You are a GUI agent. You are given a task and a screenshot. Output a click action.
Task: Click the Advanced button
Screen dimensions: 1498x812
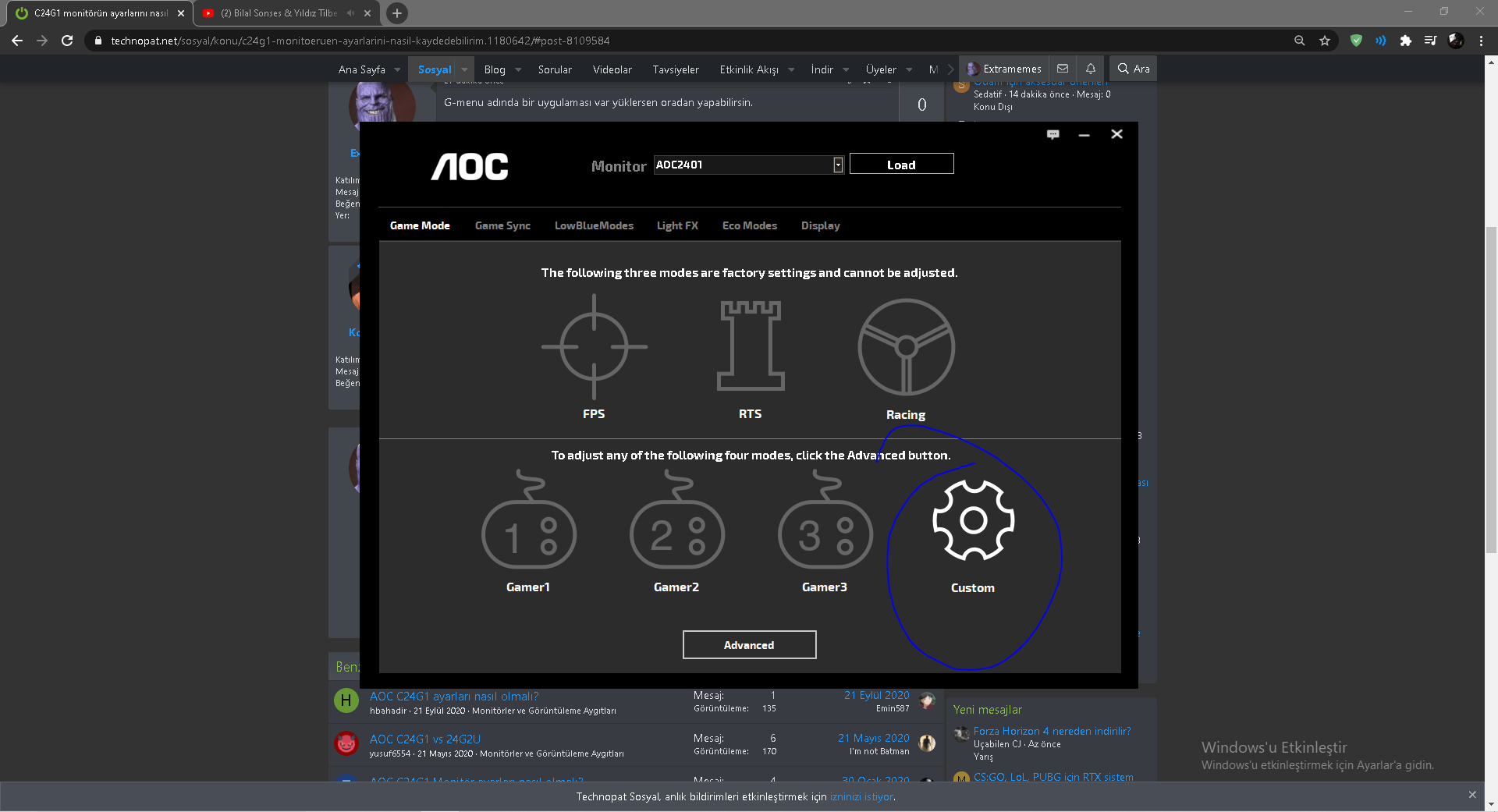tap(749, 645)
